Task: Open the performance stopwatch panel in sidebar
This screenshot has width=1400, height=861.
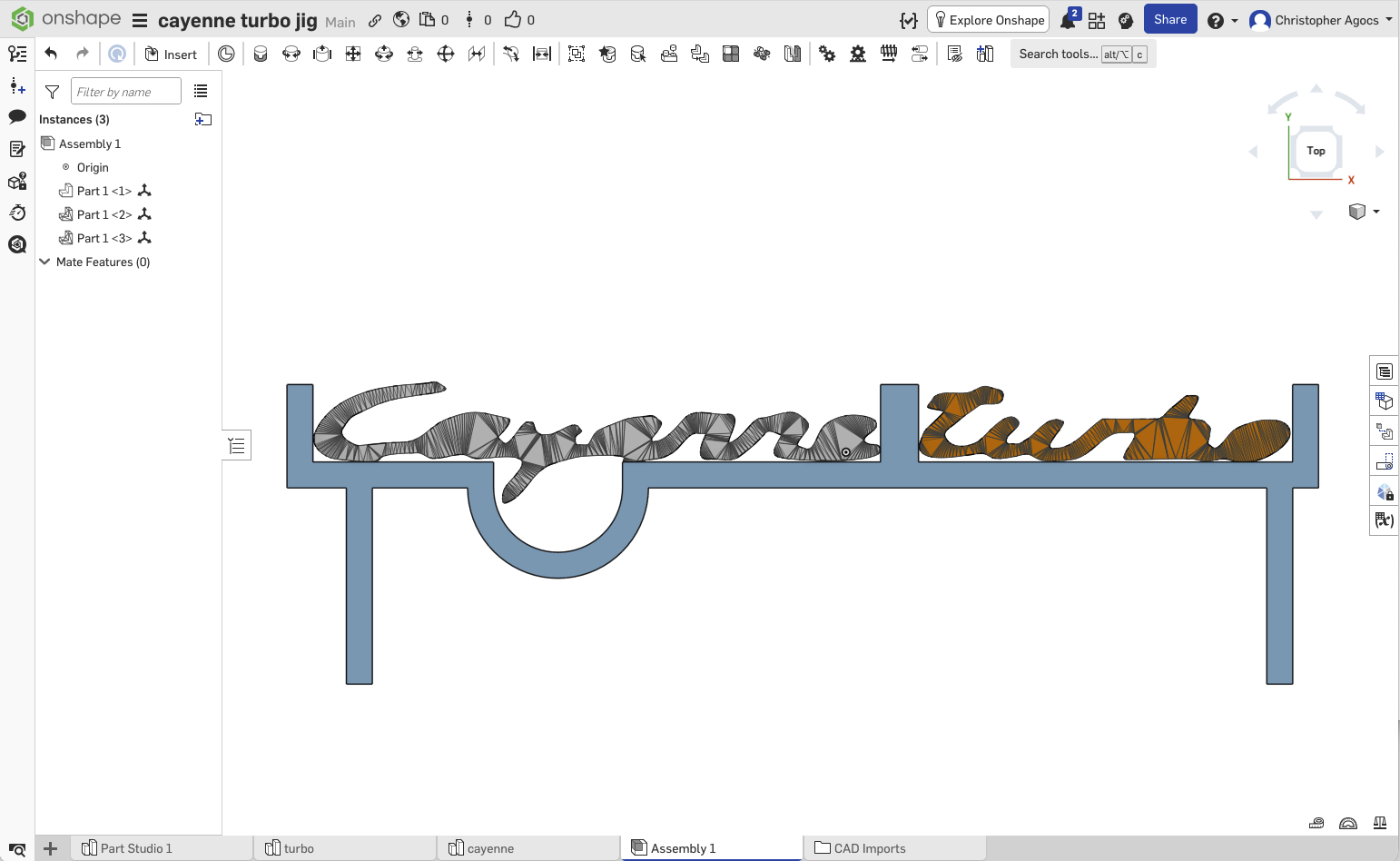Action: pos(16,213)
